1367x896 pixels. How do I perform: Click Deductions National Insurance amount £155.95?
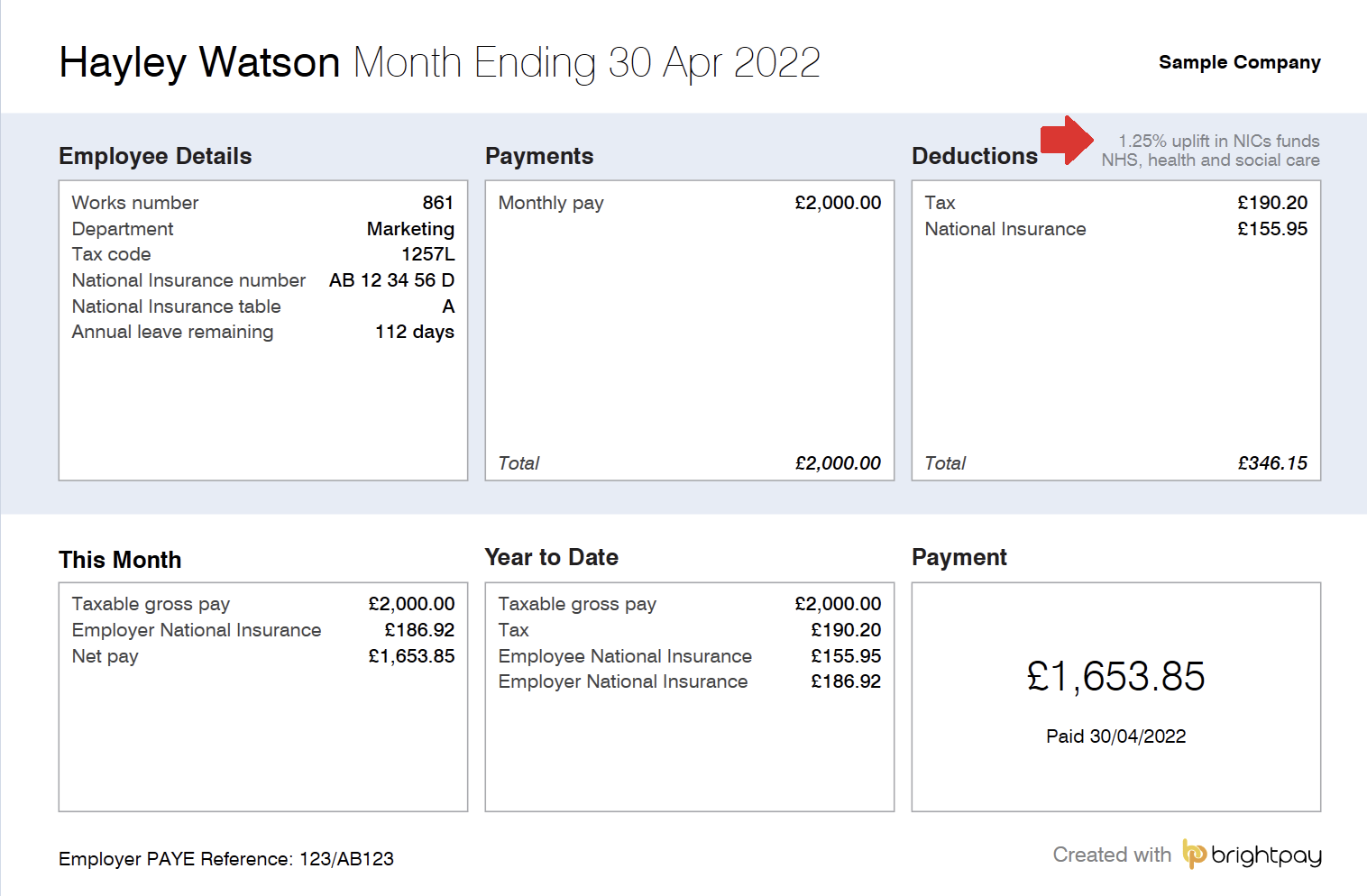[1272, 229]
